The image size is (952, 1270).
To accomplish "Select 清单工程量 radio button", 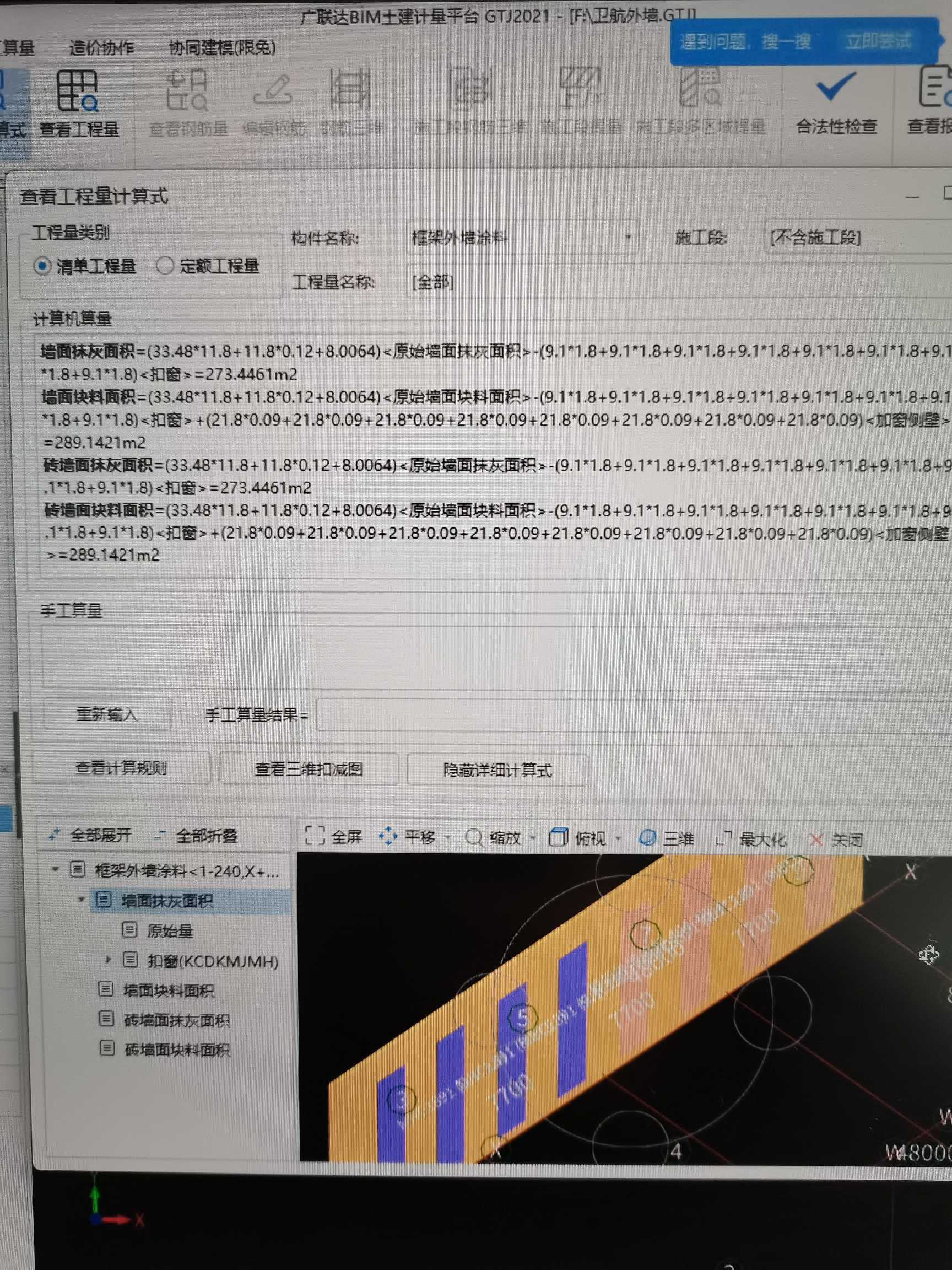I will click(42, 266).
